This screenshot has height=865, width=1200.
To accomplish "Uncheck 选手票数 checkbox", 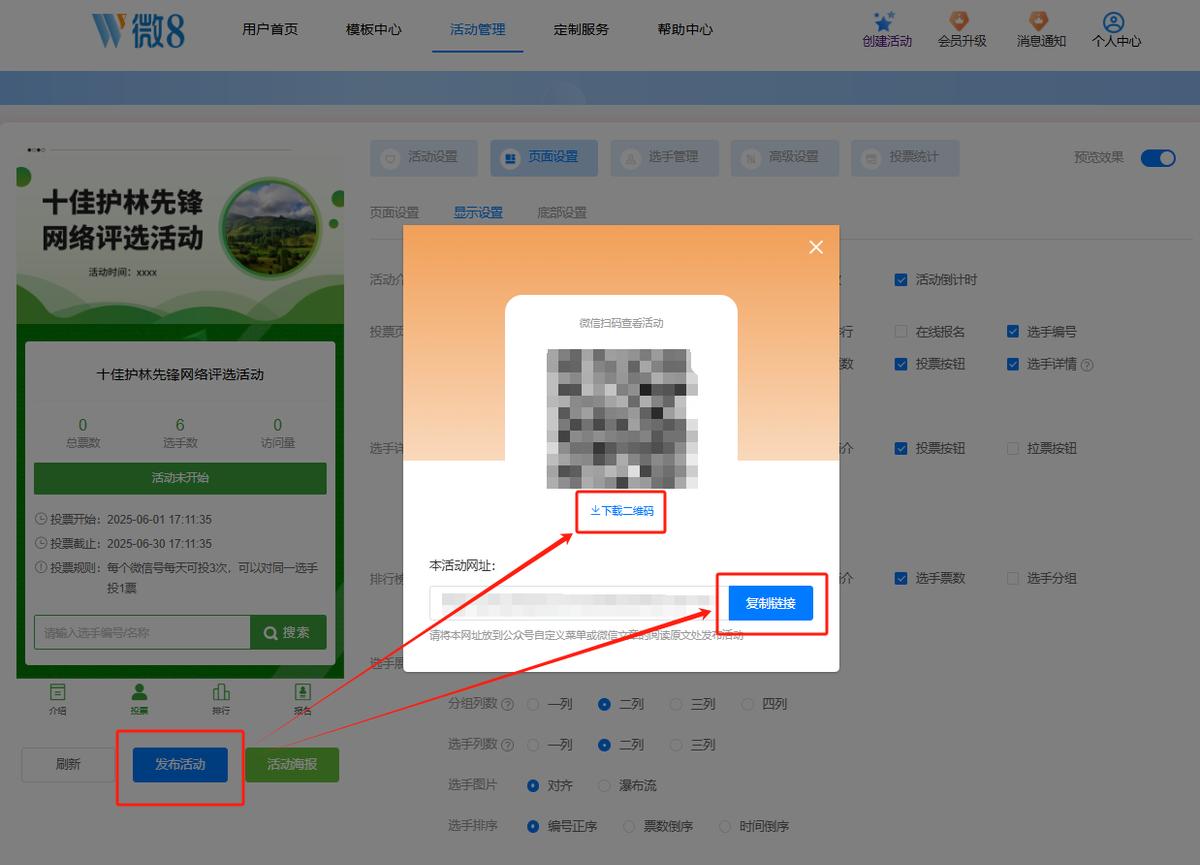I will click(901, 578).
